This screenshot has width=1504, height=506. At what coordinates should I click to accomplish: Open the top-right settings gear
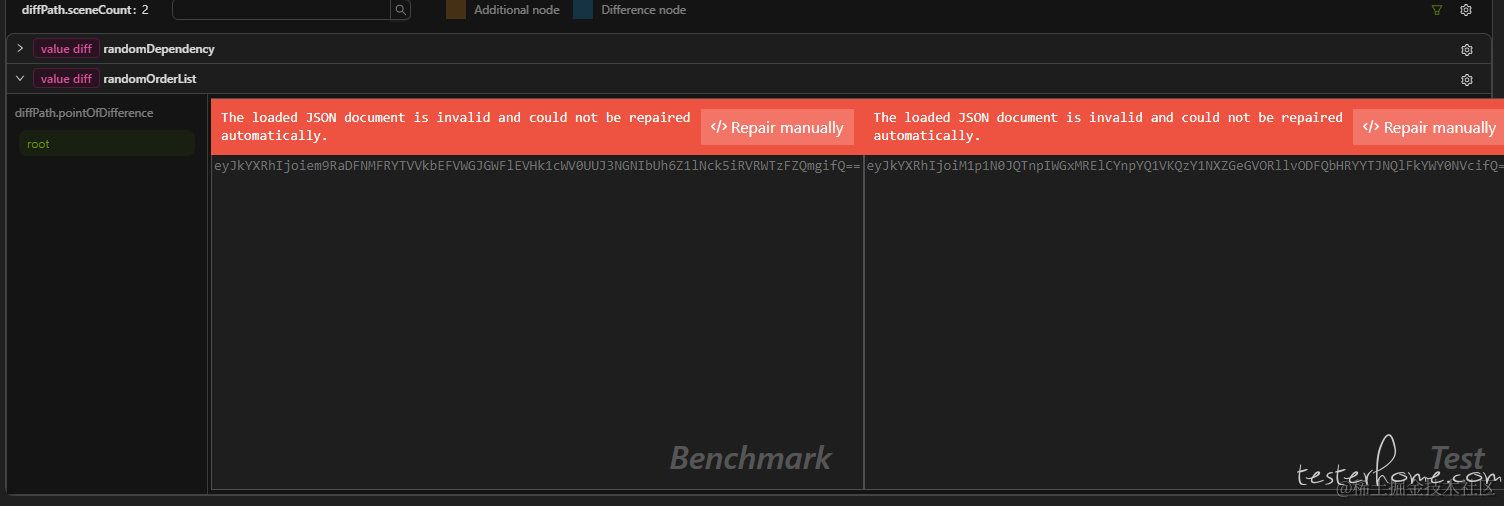point(1466,10)
